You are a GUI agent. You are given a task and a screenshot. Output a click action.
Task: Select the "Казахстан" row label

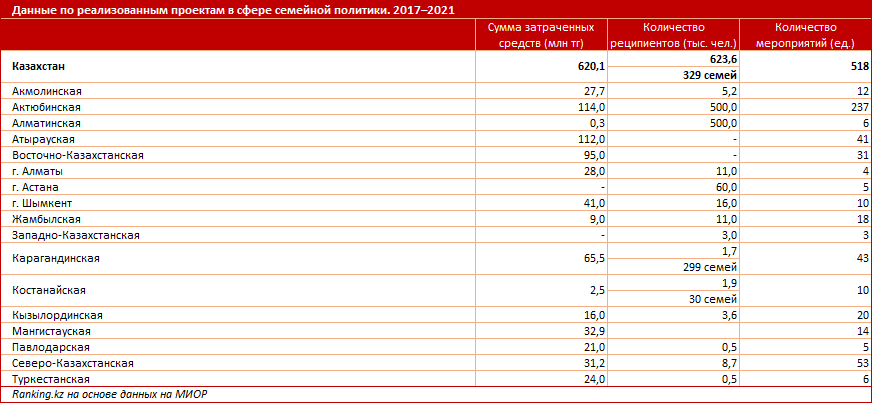pyautogui.click(x=38, y=67)
